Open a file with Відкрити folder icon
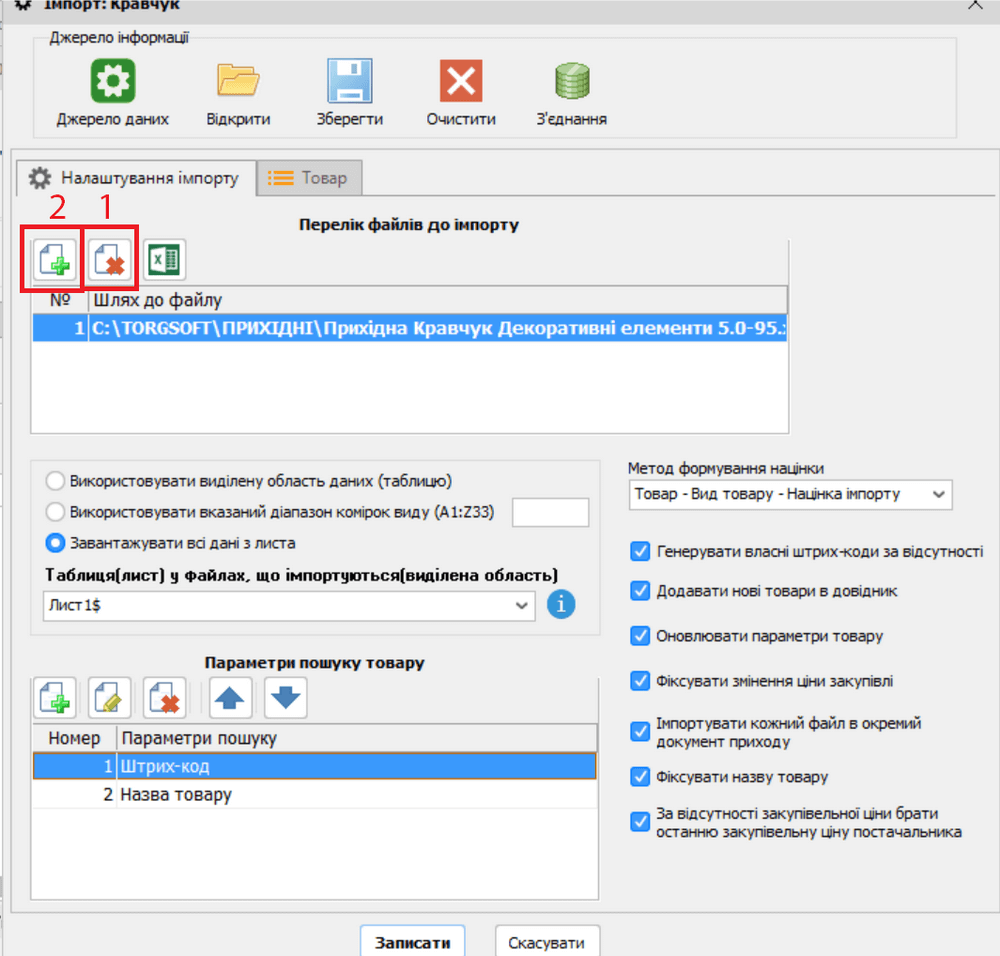The width and height of the screenshot is (1000, 956). (238, 81)
